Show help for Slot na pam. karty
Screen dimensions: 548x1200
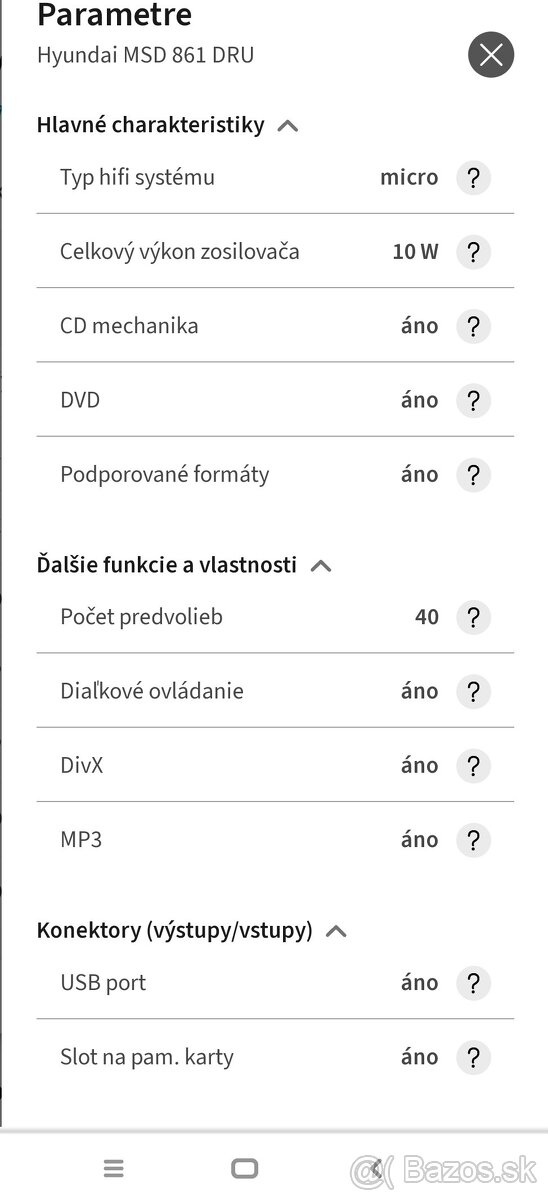point(473,1057)
